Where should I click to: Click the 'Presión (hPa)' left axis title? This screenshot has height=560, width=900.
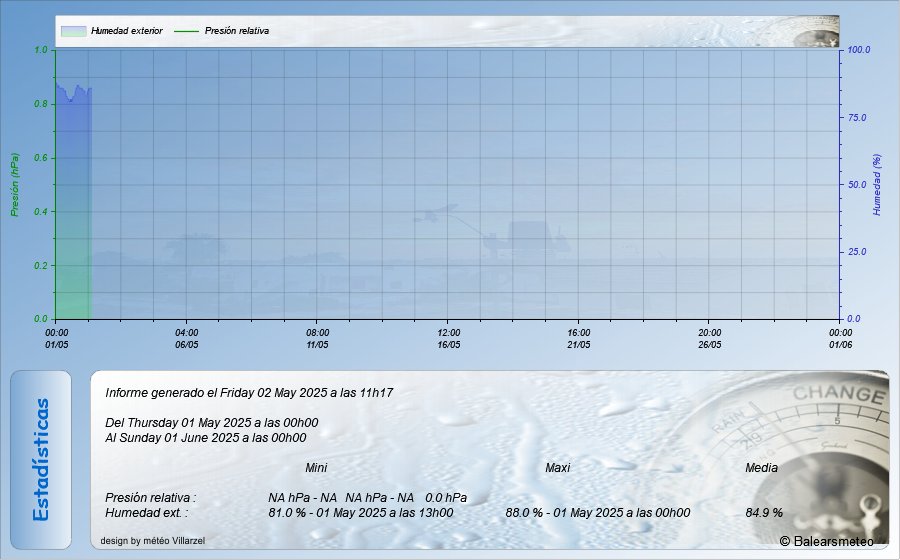15,184
